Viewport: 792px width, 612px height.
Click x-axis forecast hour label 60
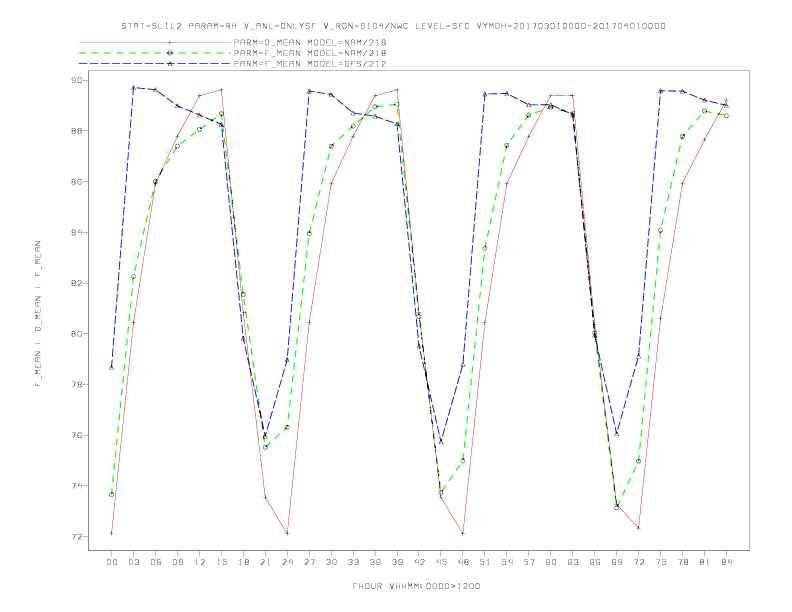(551, 562)
